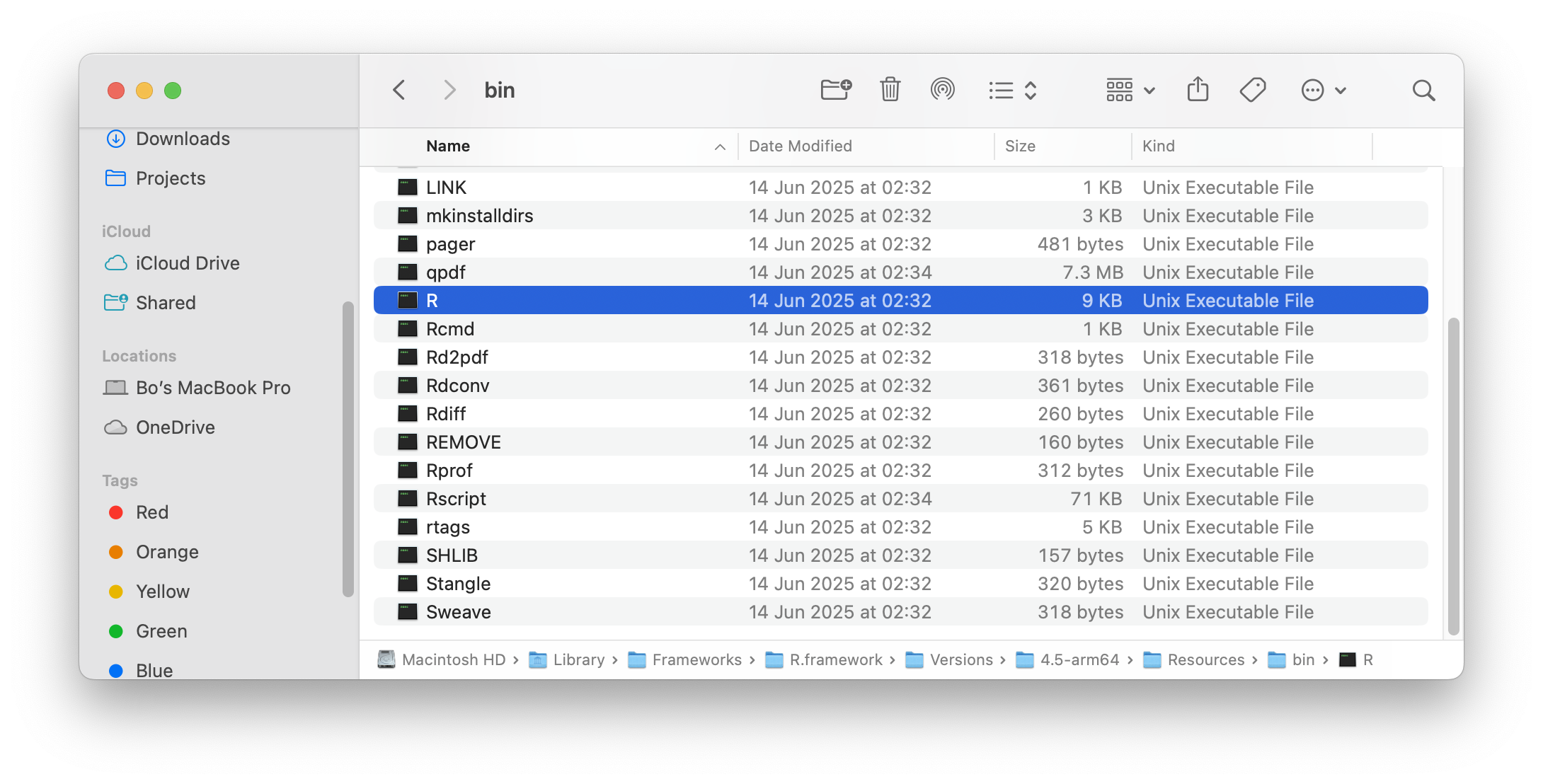1543x784 pixels.
Task: Select the Rscript file row
Action: 456,499
